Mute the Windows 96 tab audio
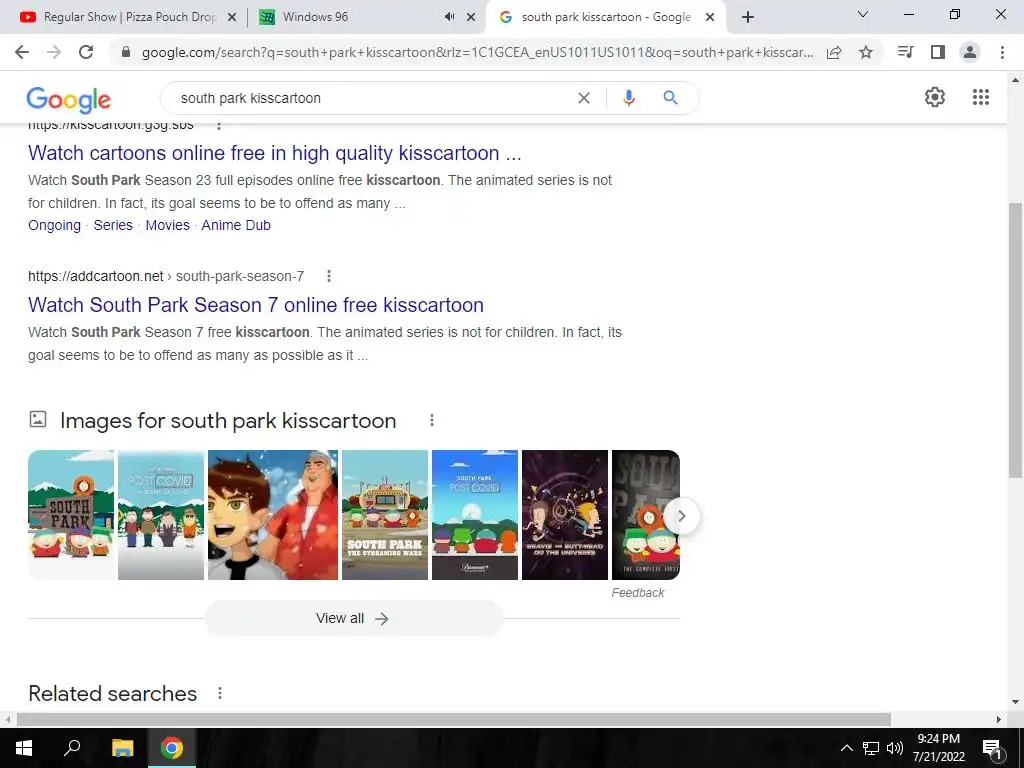 (449, 17)
